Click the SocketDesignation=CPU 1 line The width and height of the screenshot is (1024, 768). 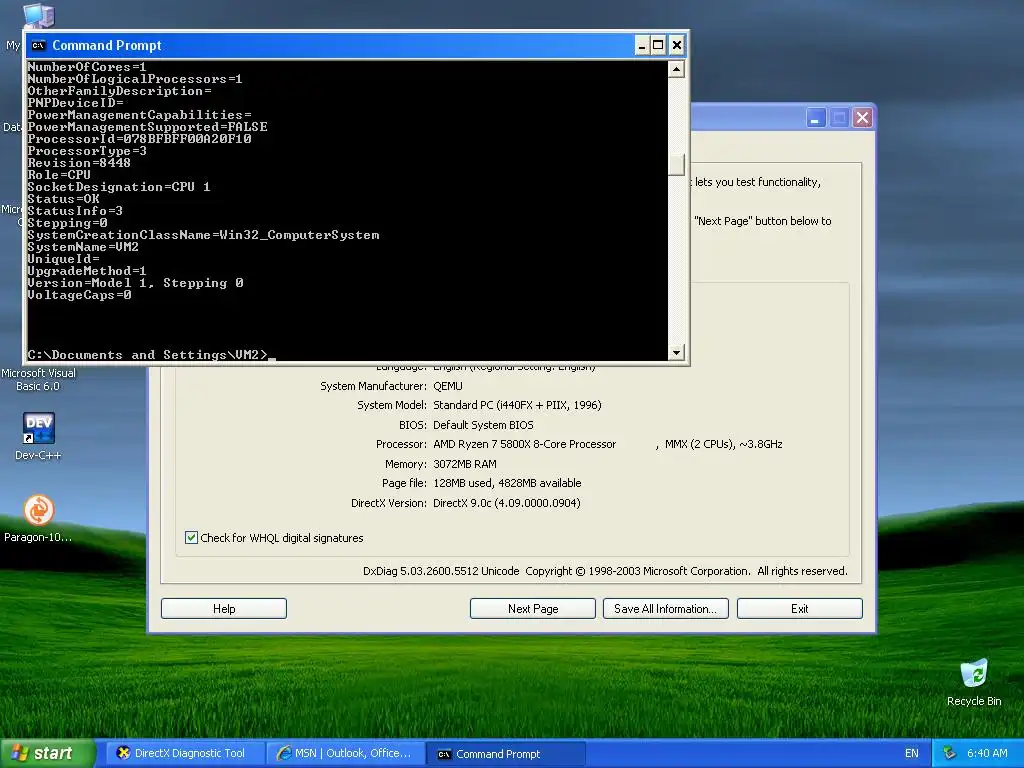(119, 187)
